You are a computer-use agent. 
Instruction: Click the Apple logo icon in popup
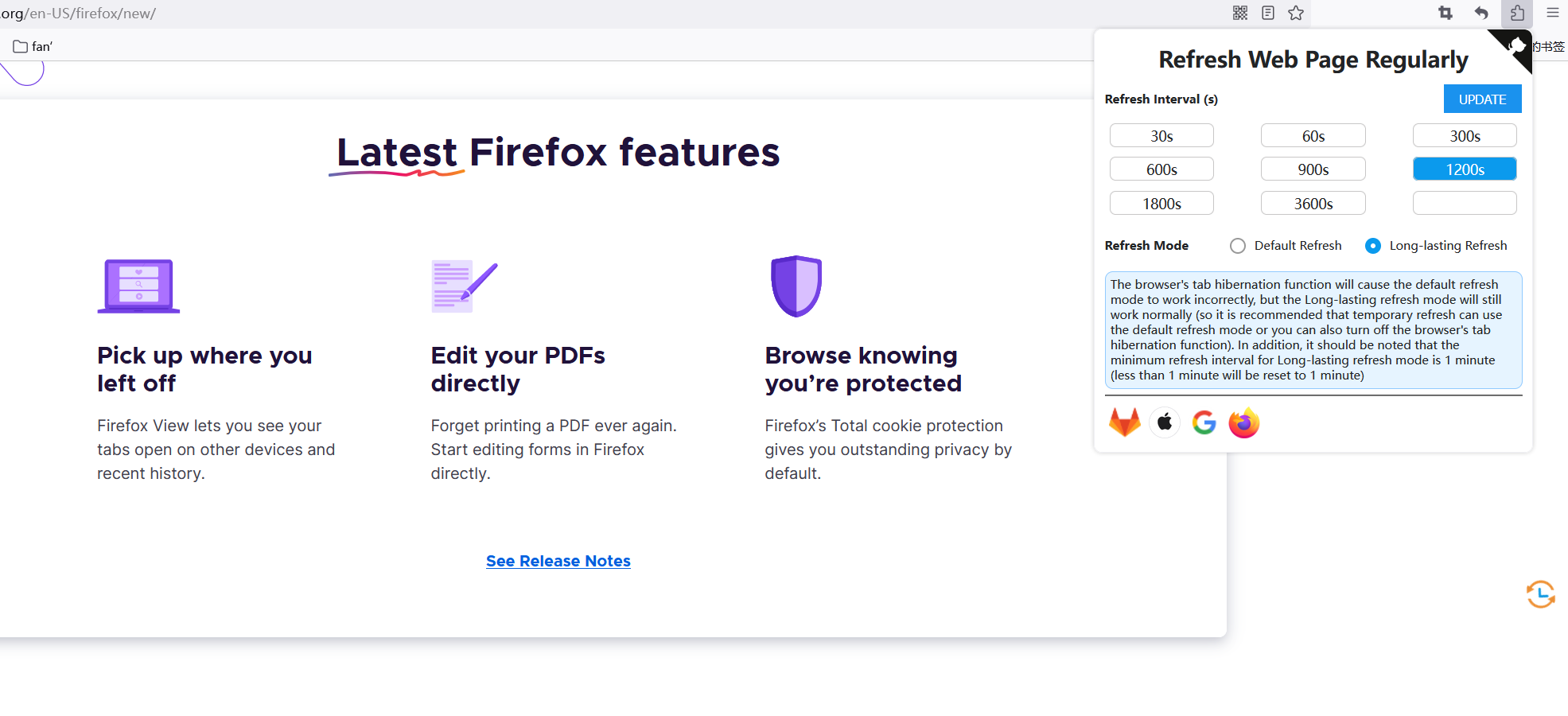pos(1165,422)
